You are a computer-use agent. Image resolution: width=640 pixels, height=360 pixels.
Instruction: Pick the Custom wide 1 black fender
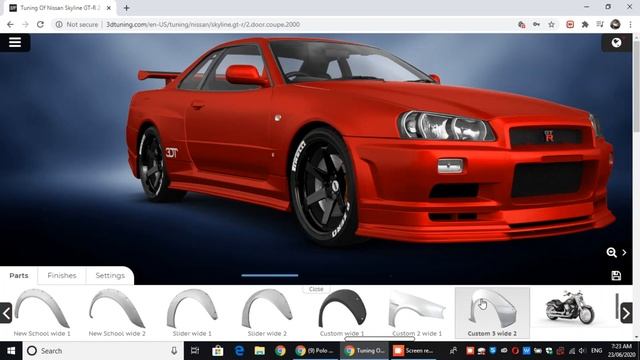click(342, 313)
